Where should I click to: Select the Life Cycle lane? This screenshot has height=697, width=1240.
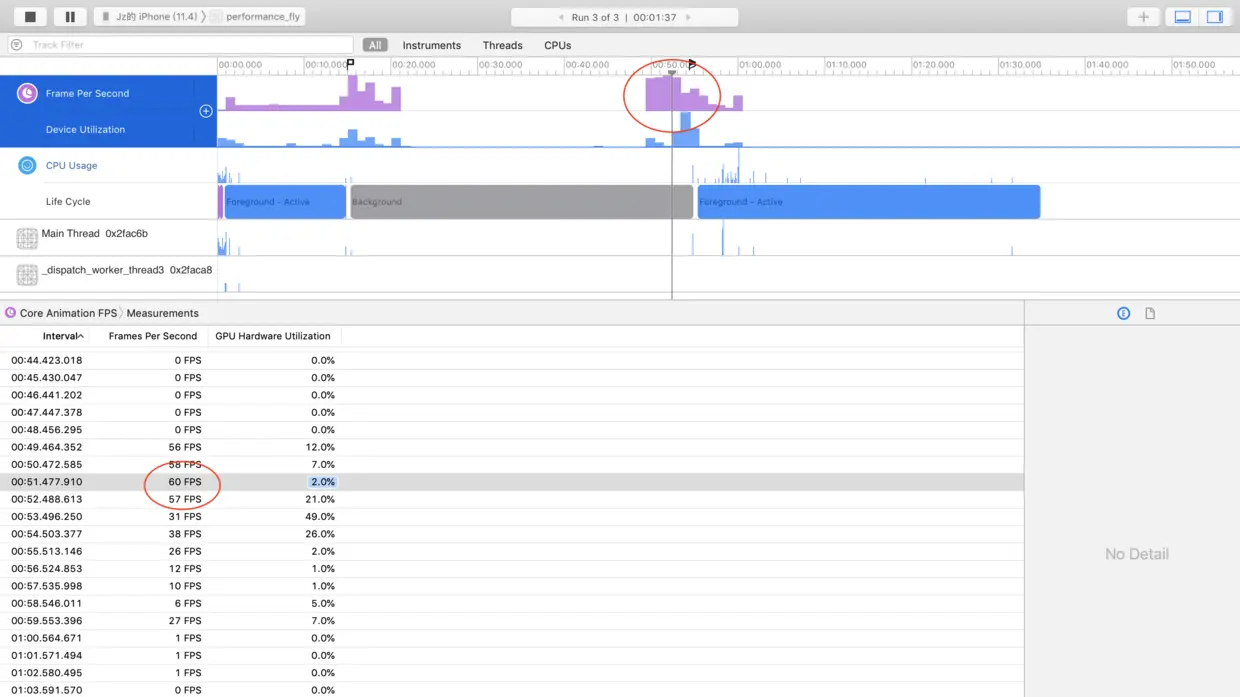(68, 201)
